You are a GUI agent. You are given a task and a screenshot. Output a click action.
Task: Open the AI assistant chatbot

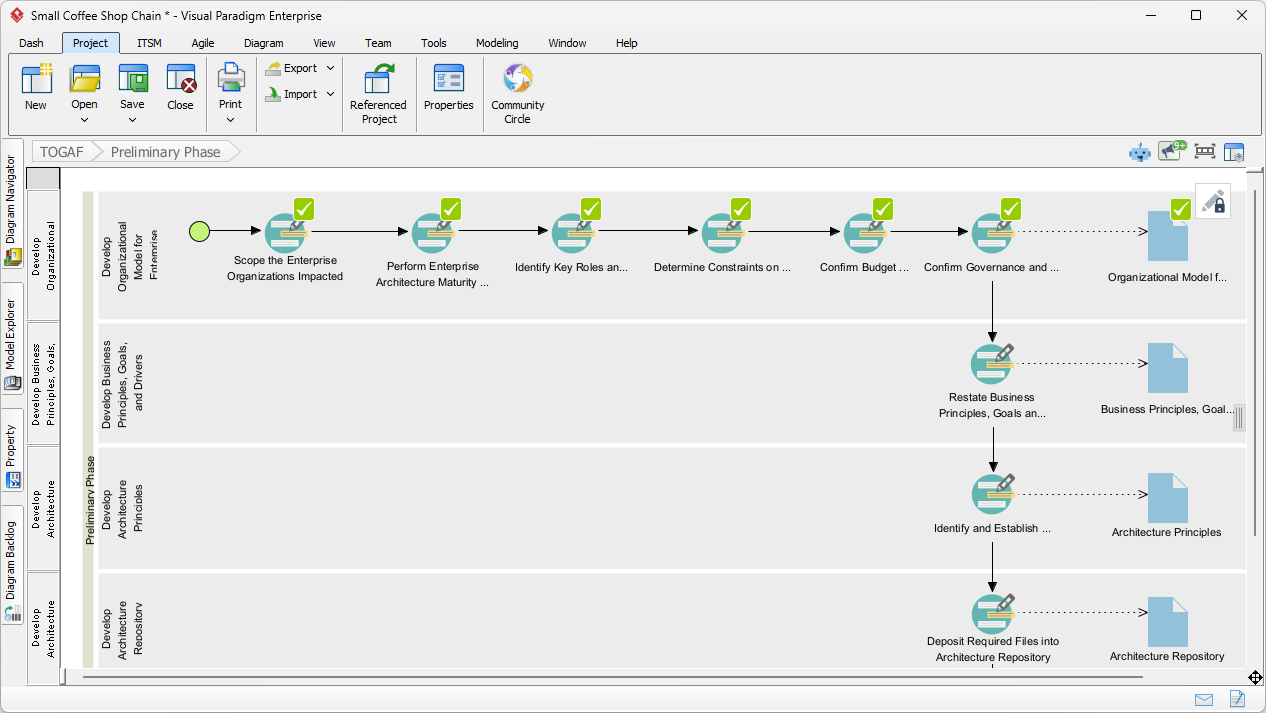coord(1140,151)
